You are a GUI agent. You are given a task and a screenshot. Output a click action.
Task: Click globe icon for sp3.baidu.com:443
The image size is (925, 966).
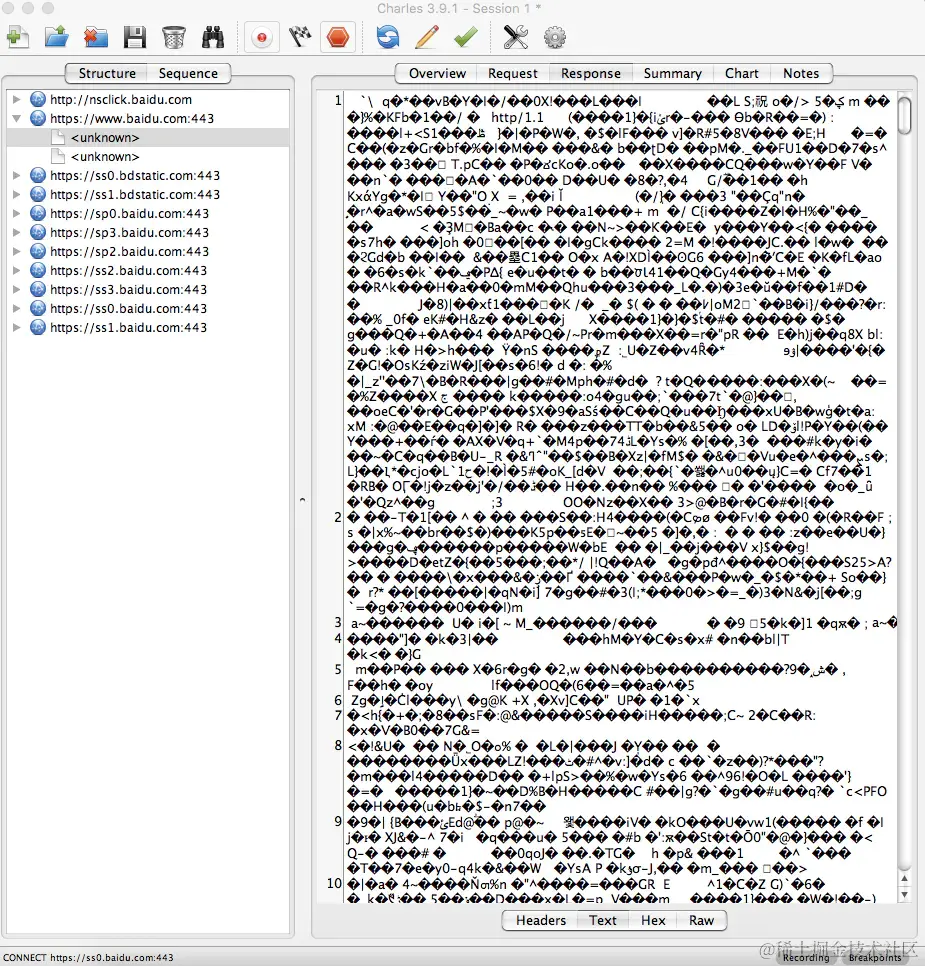[38, 233]
